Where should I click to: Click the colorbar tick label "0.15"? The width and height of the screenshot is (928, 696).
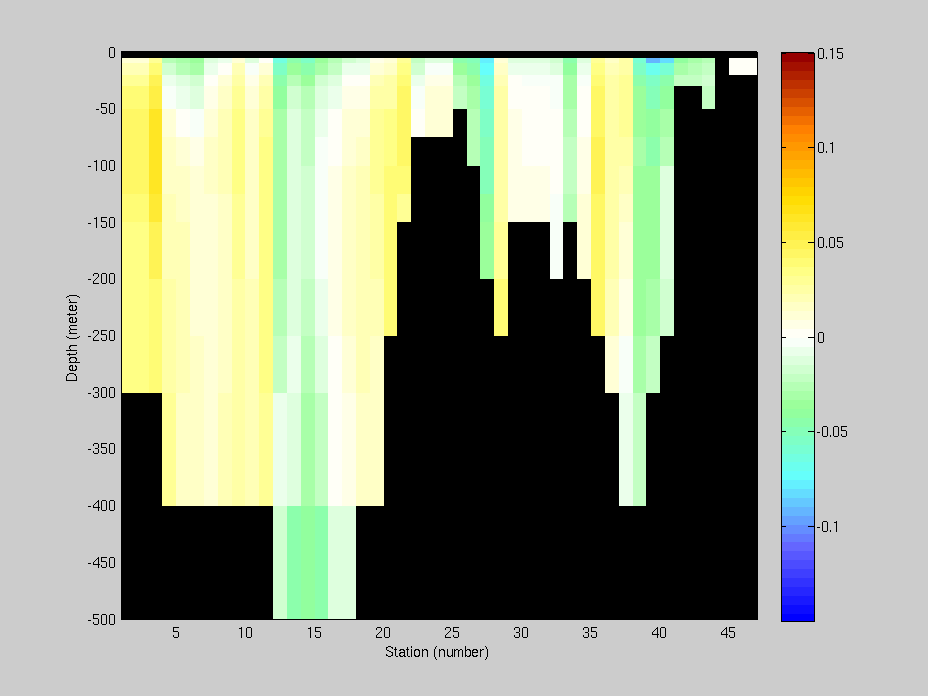[830, 54]
